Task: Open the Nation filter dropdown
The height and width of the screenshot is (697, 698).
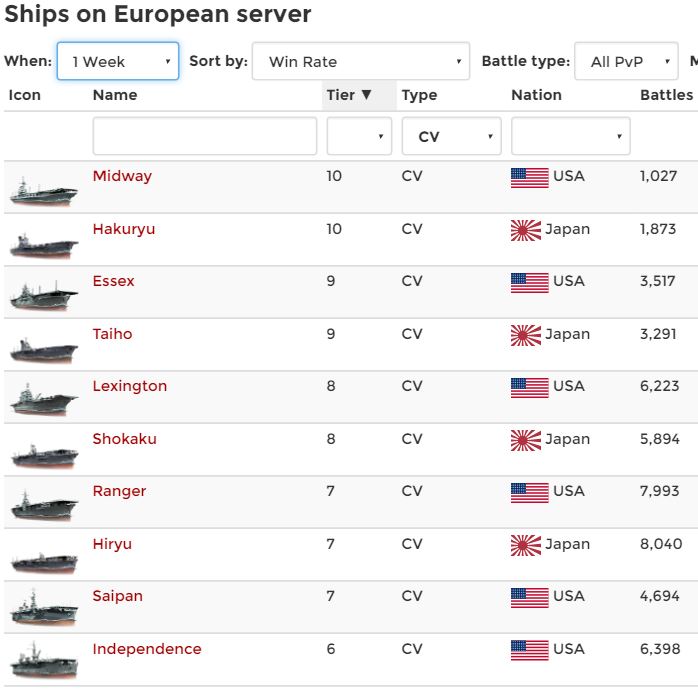Action: coord(570,136)
